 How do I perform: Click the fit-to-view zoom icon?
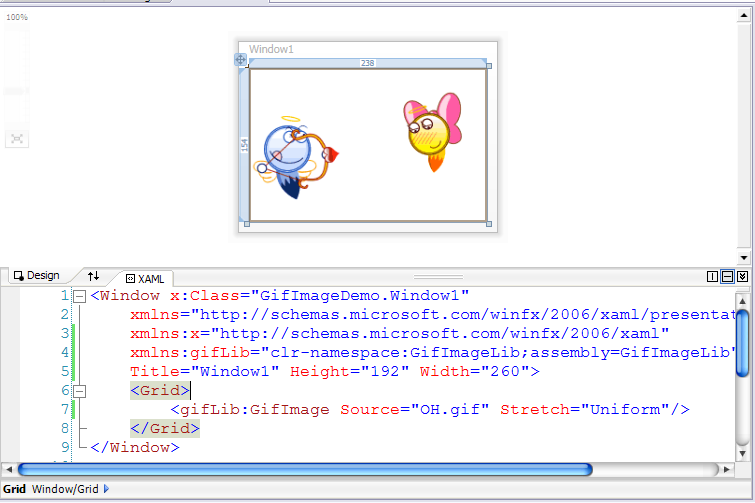click(x=17, y=139)
